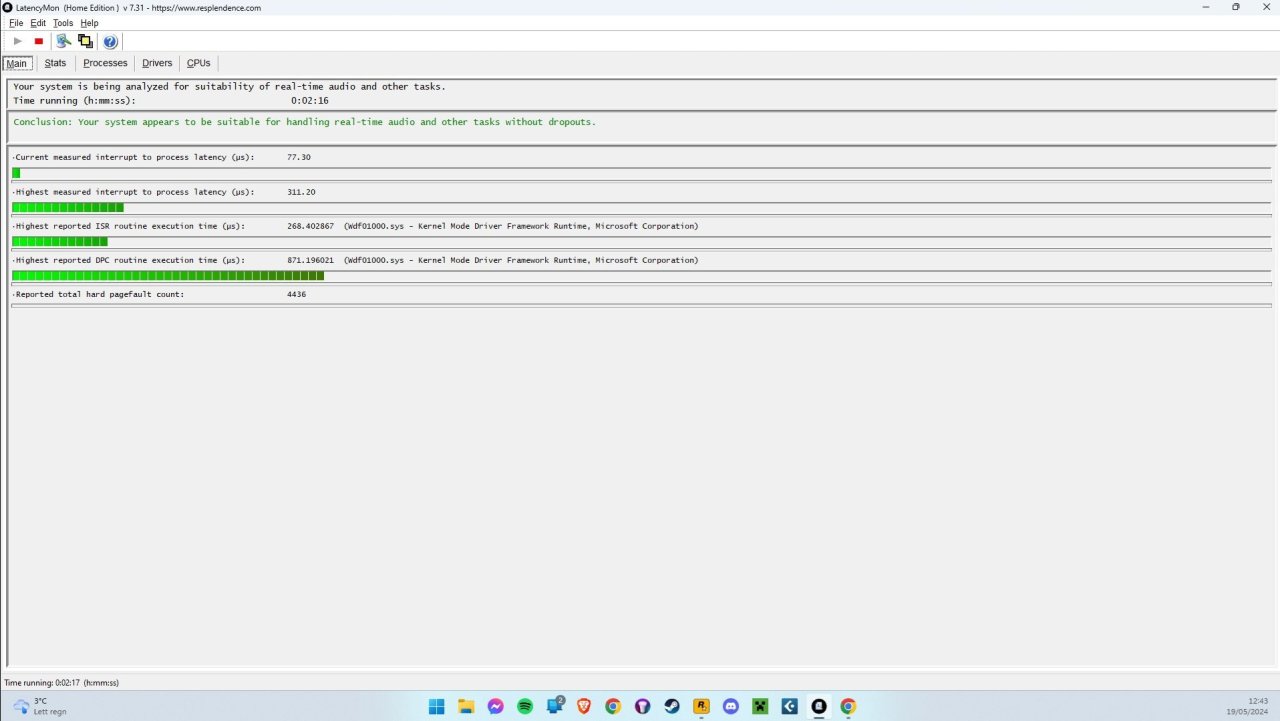The image size is (1280, 721).
Task: Stop the latency monitor with the red square
Action: [39, 41]
